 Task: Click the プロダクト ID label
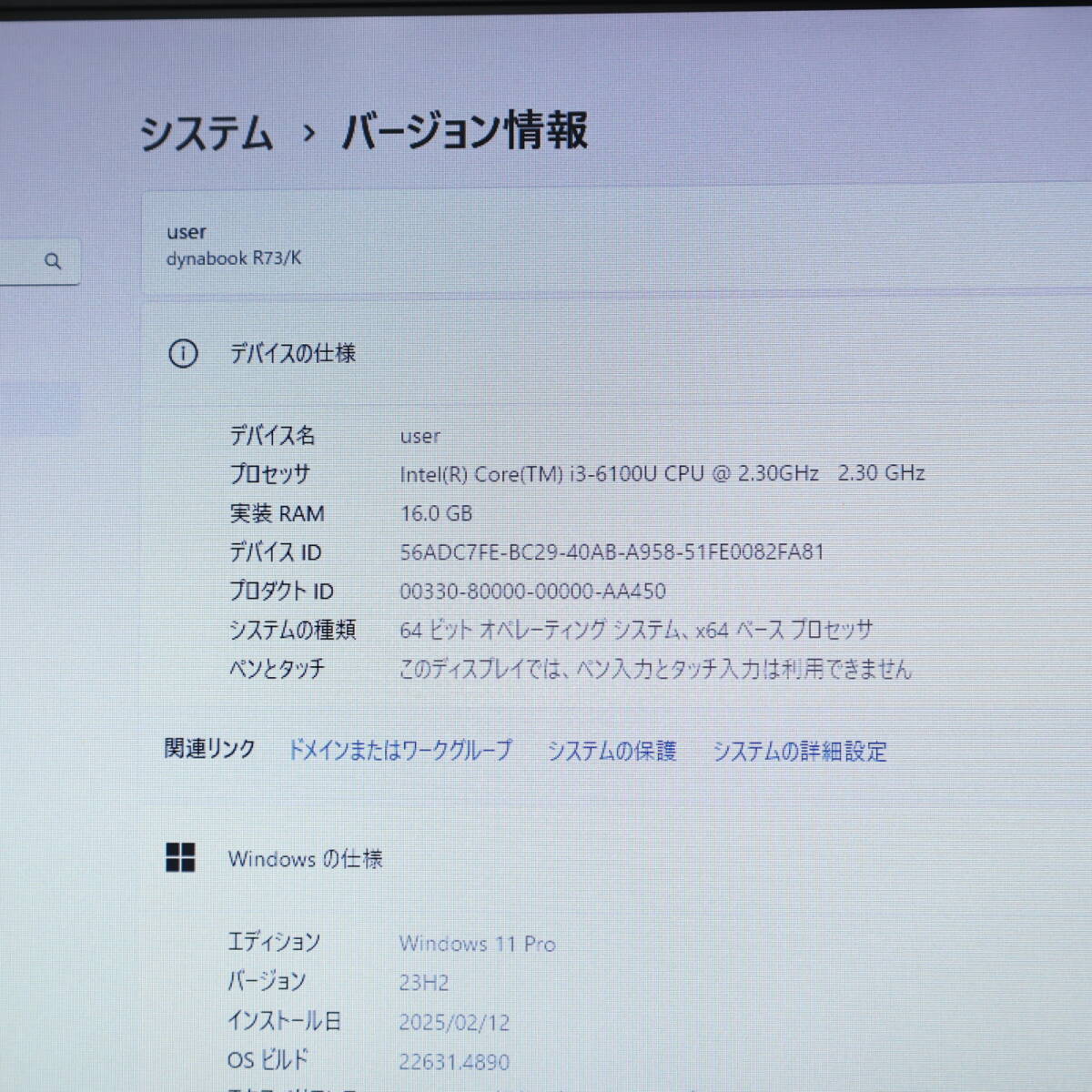coord(281,591)
